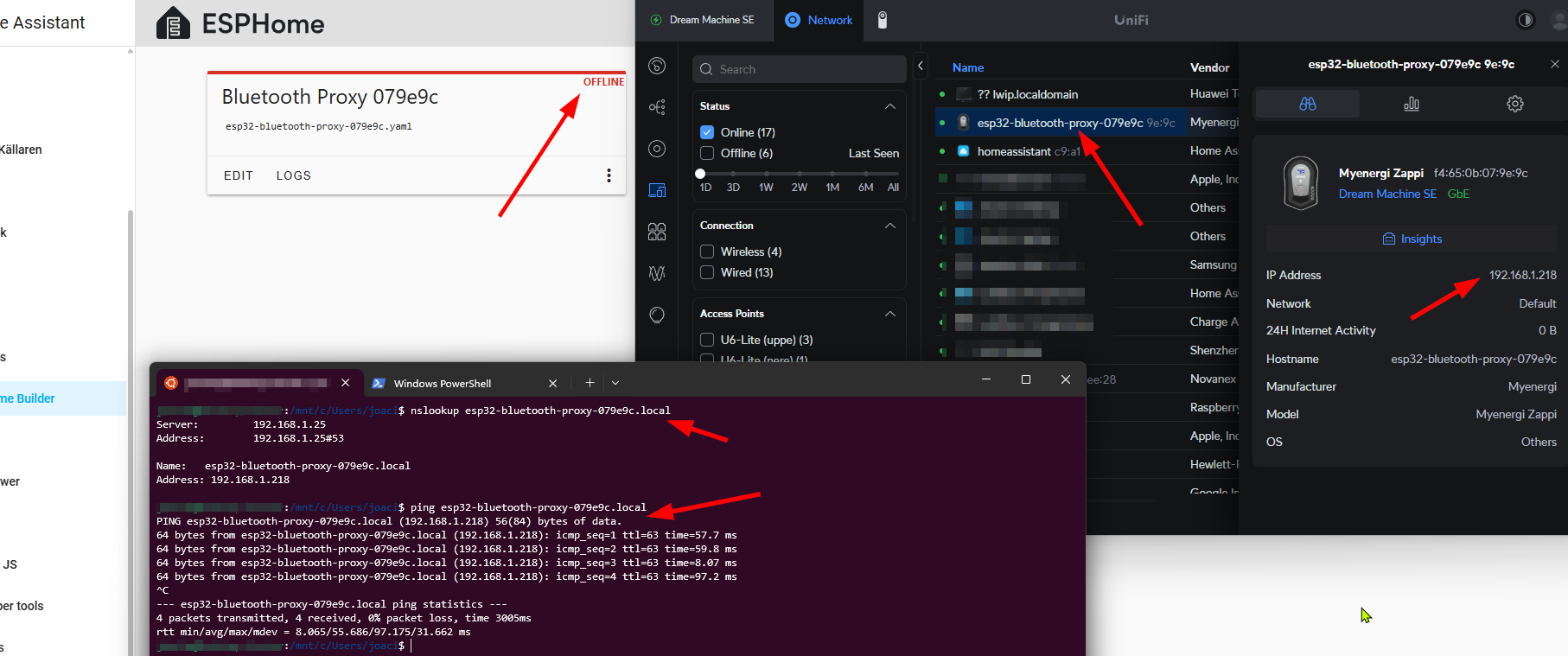
Task: Toggle the Online (17) status checkbox
Action: pos(707,132)
